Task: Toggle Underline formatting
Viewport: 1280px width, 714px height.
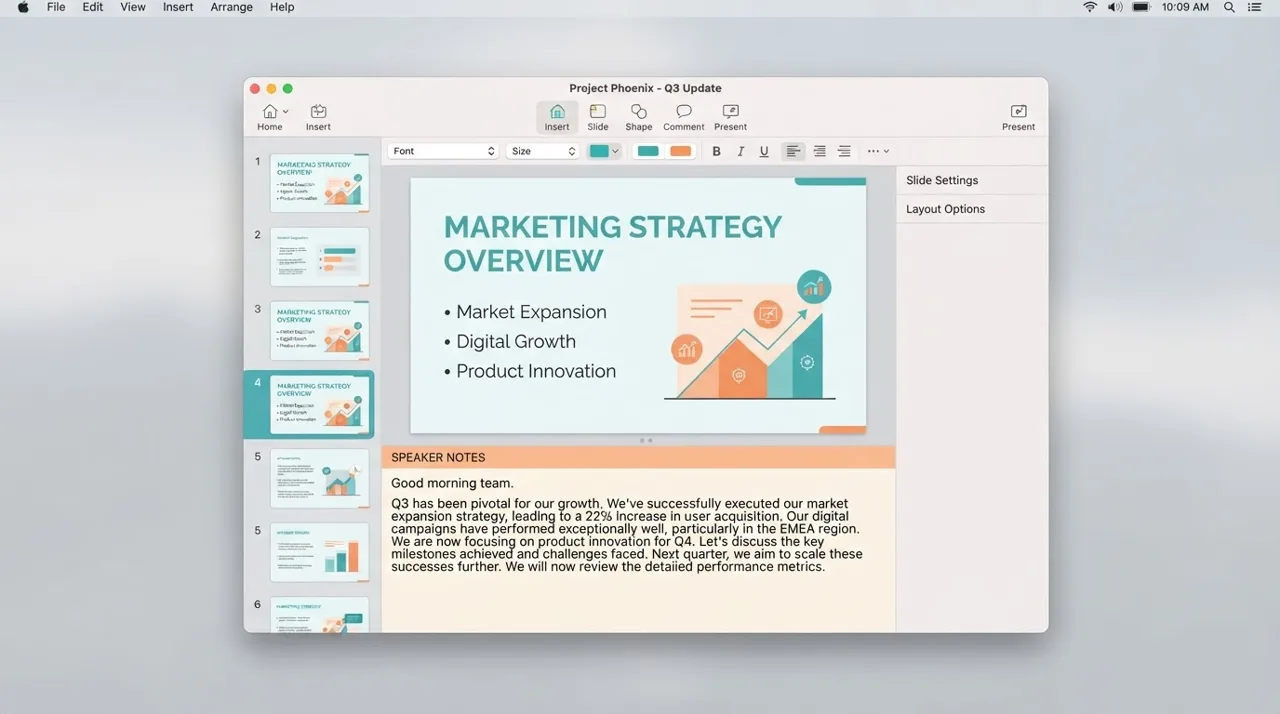Action: click(764, 151)
